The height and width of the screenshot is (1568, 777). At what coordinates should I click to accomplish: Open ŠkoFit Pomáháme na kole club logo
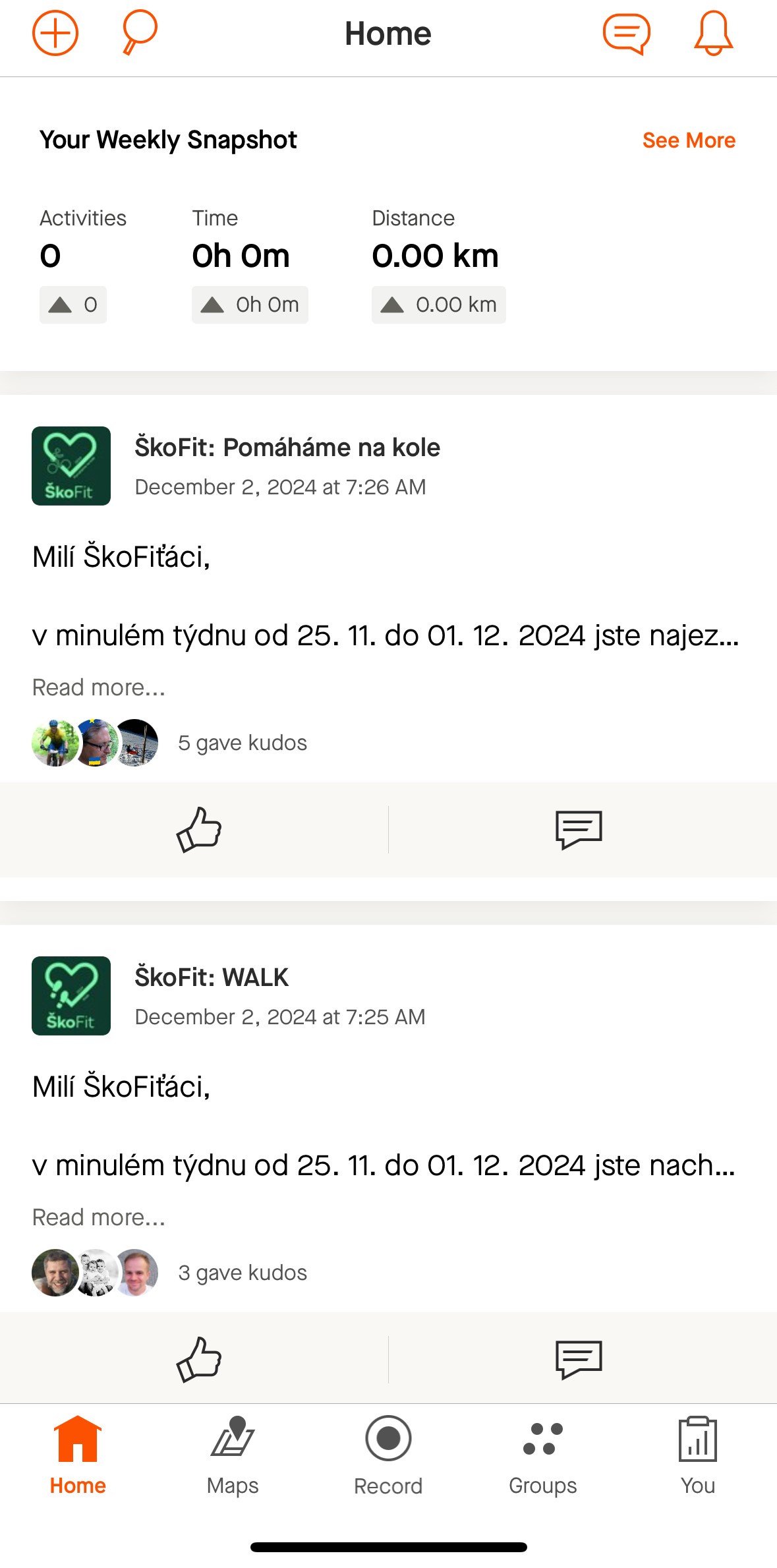click(x=71, y=466)
